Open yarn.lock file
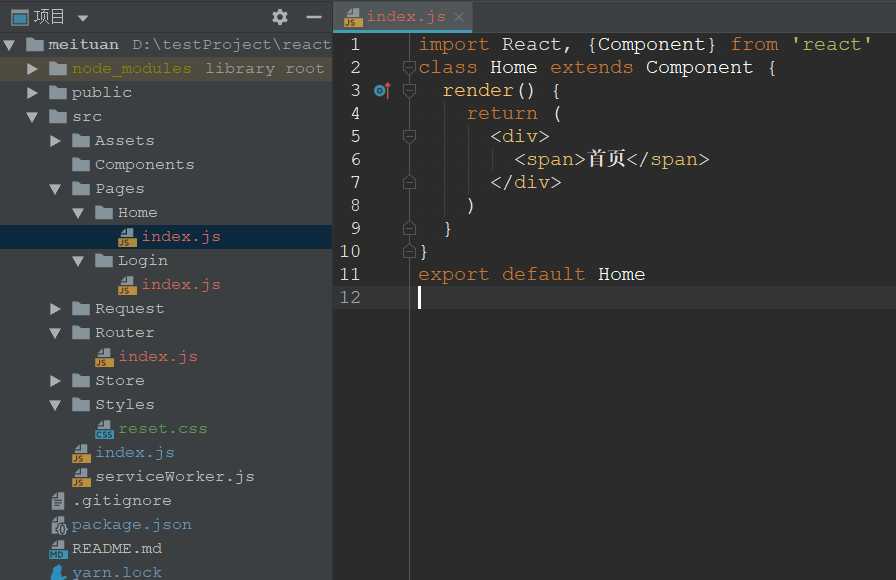The height and width of the screenshot is (580, 896). tap(117, 573)
